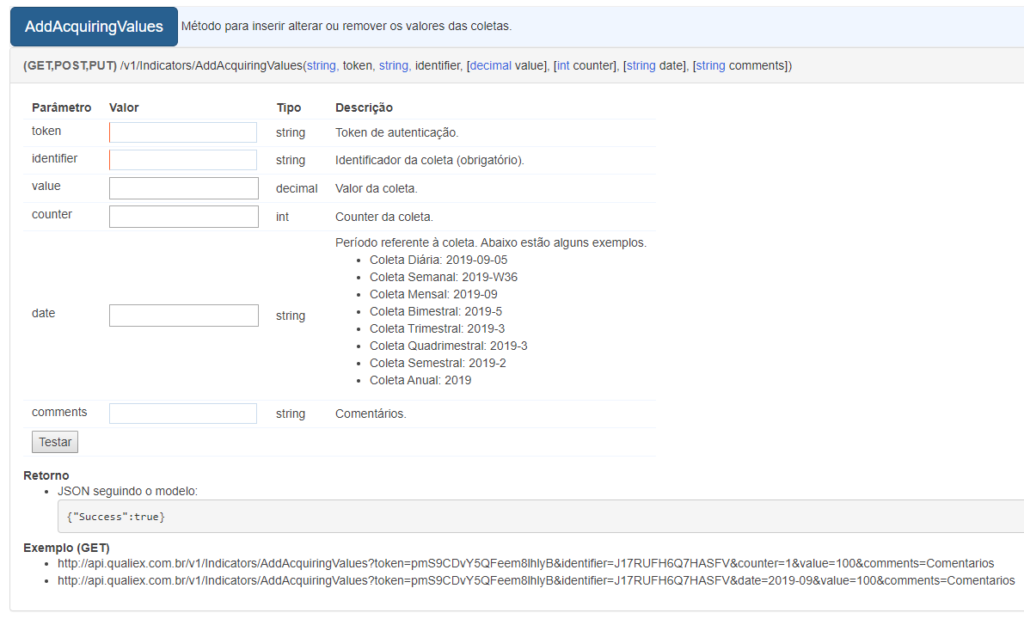
Task: Click 'Coleta Diária: 2019-09-05' example
Action: tap(438, 260)
